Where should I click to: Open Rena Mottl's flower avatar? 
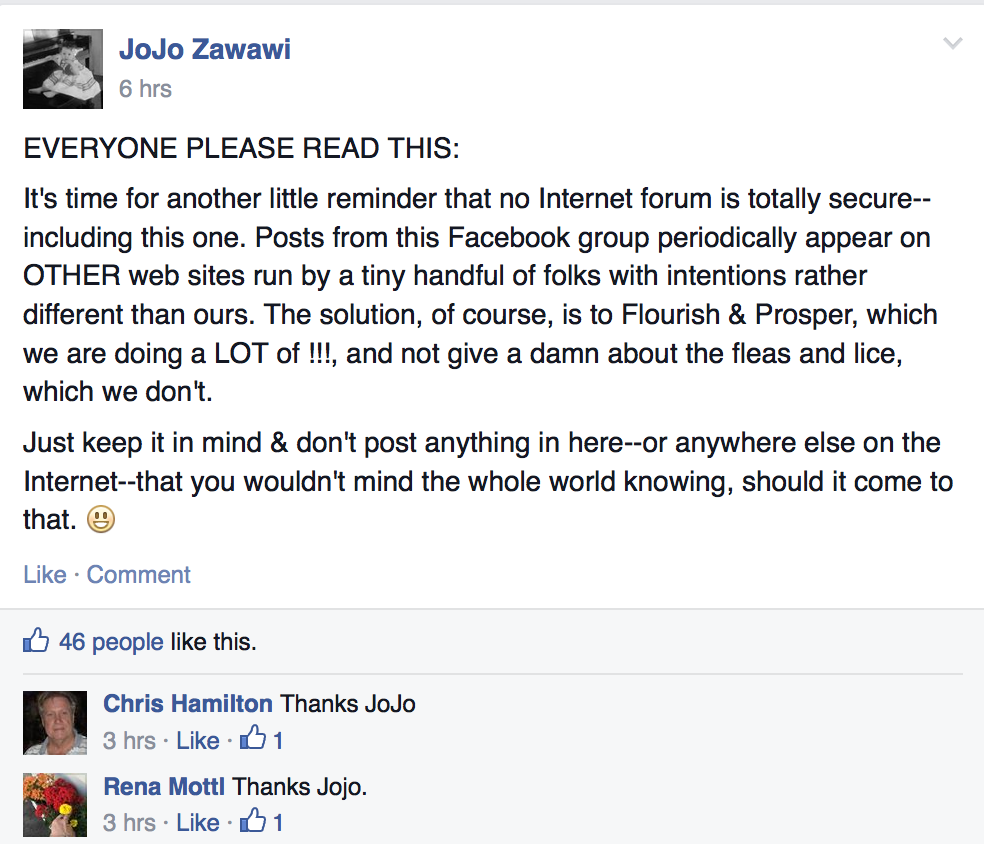pos(55,805)
